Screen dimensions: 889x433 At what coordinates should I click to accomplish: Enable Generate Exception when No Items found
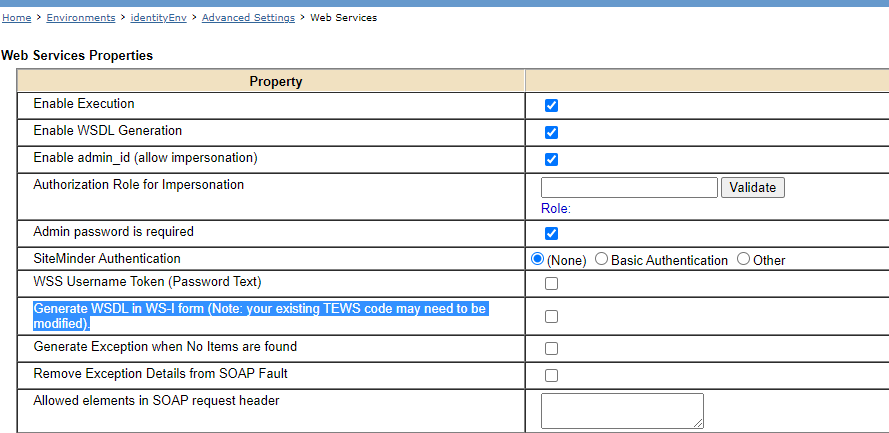tap(551, 349)
